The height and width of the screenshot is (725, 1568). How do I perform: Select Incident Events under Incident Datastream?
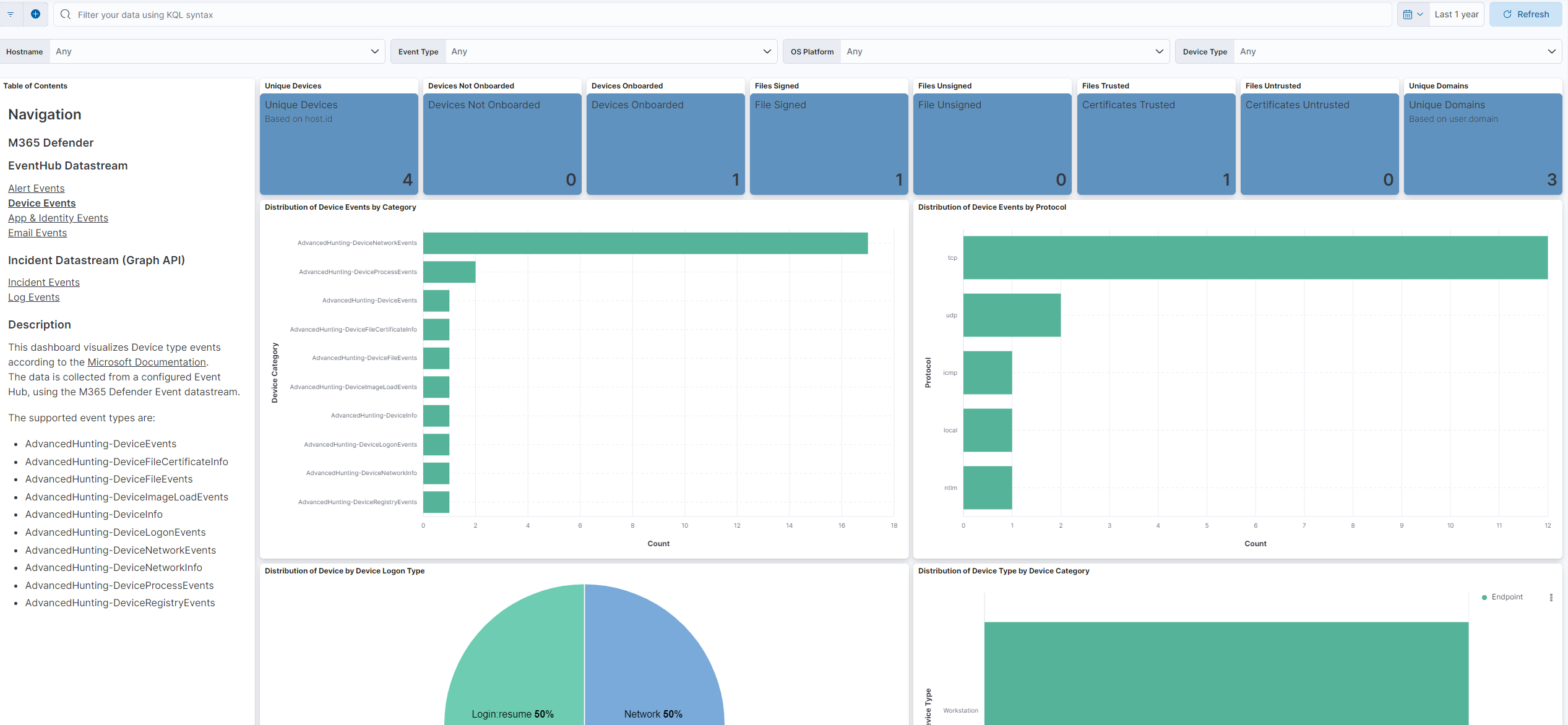[43, 282]
